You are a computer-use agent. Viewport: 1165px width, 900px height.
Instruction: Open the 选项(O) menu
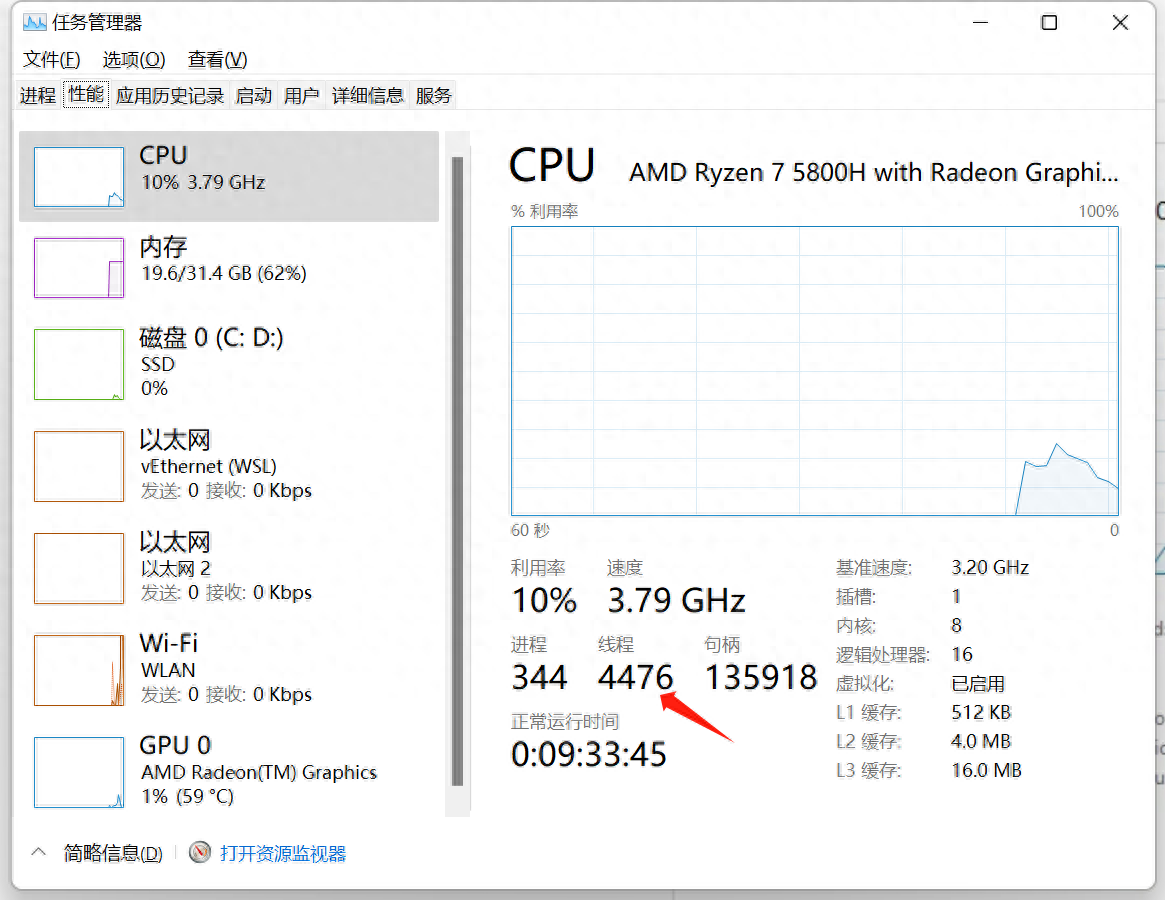[134, 59]
